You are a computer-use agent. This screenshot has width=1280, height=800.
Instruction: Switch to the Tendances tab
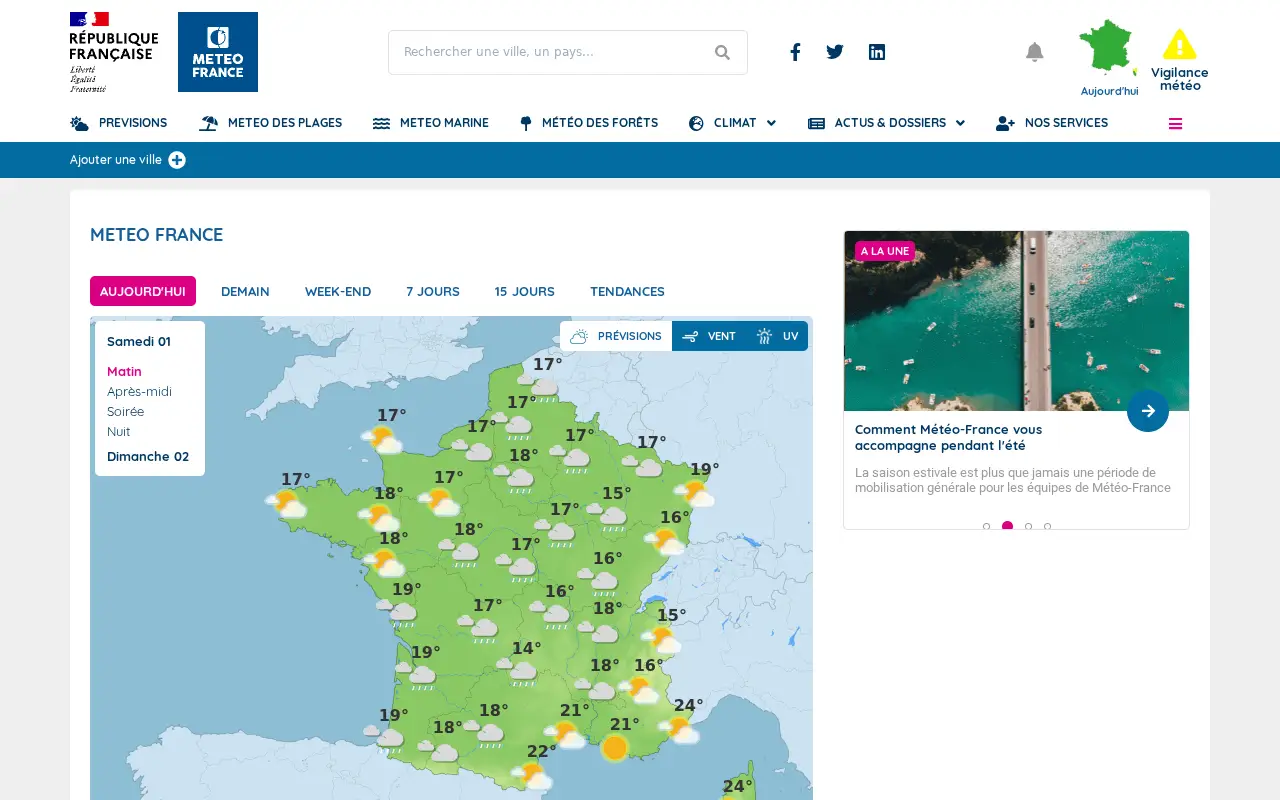point(627,291)
